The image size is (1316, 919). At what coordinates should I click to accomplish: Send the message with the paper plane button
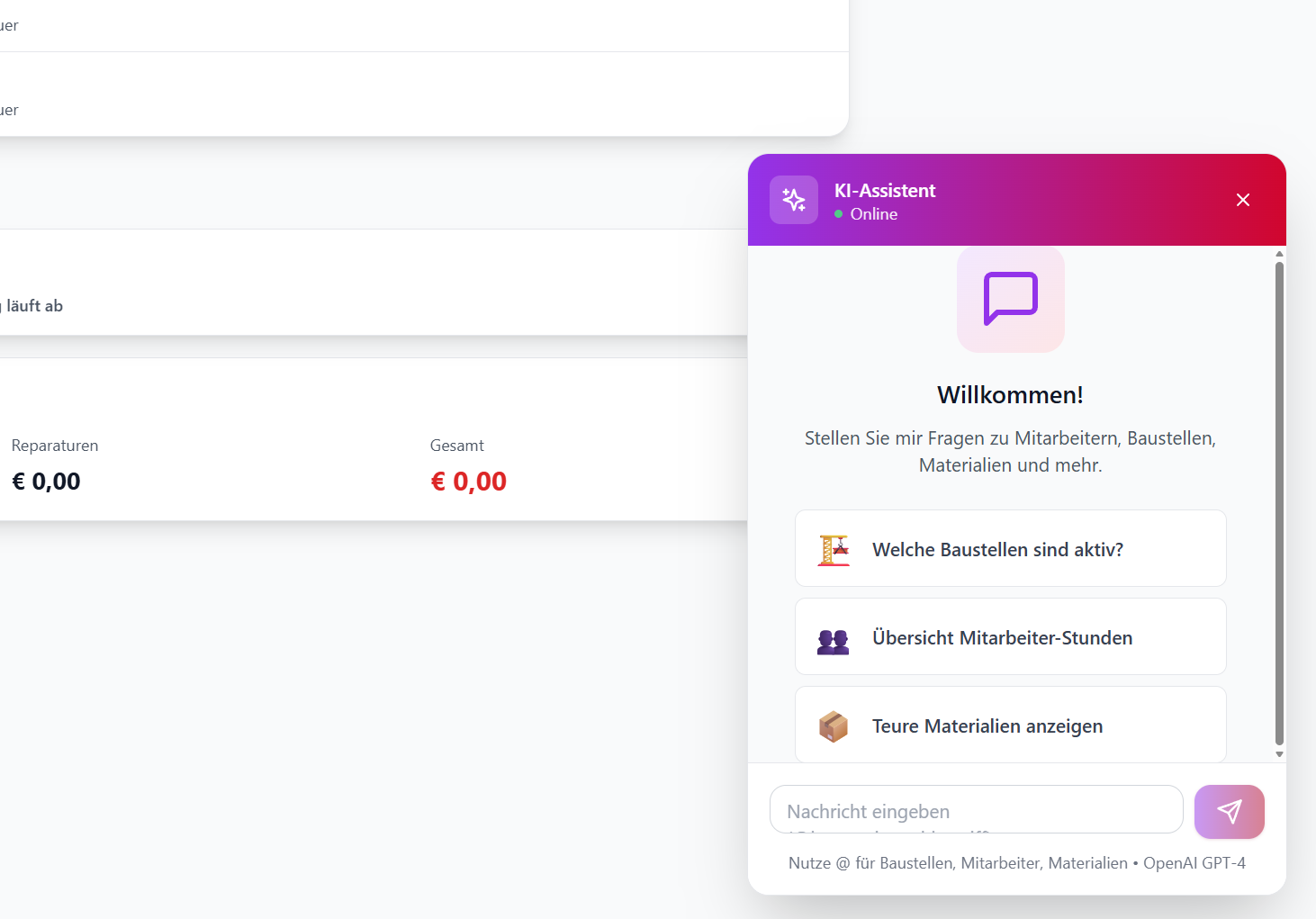tap(1230, 812)
